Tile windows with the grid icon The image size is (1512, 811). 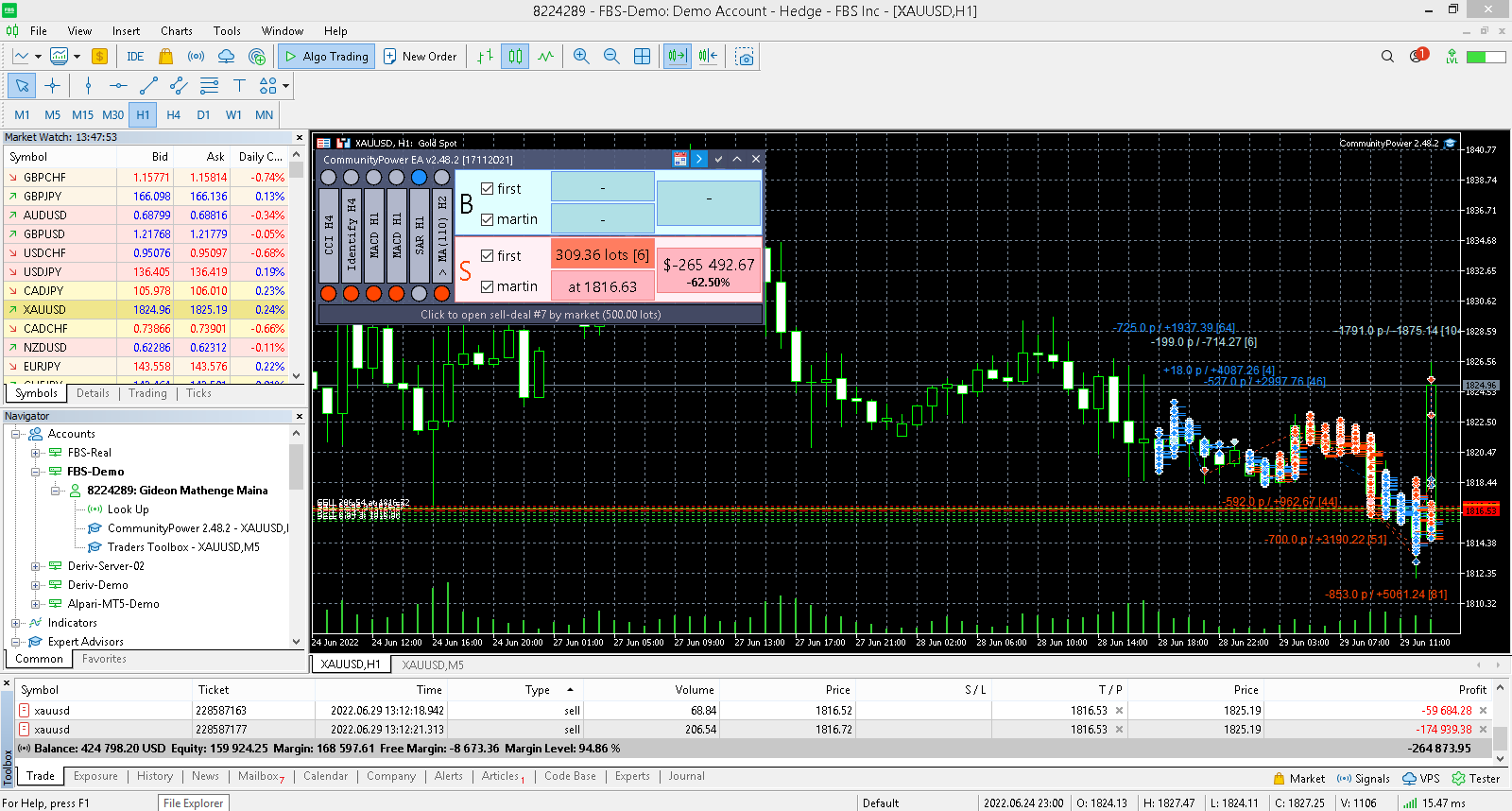click(642, 57)
